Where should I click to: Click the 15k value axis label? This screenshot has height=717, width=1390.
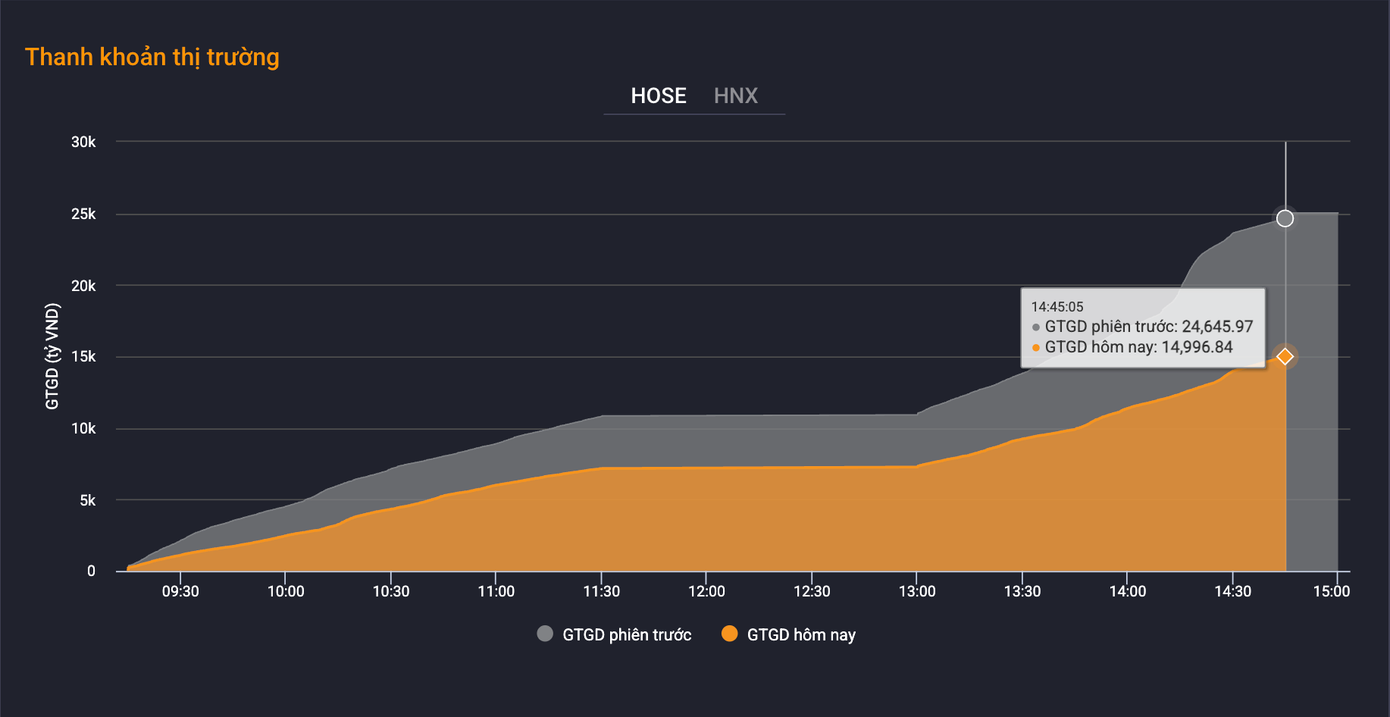pyautogui.click(x=83, y=357)
